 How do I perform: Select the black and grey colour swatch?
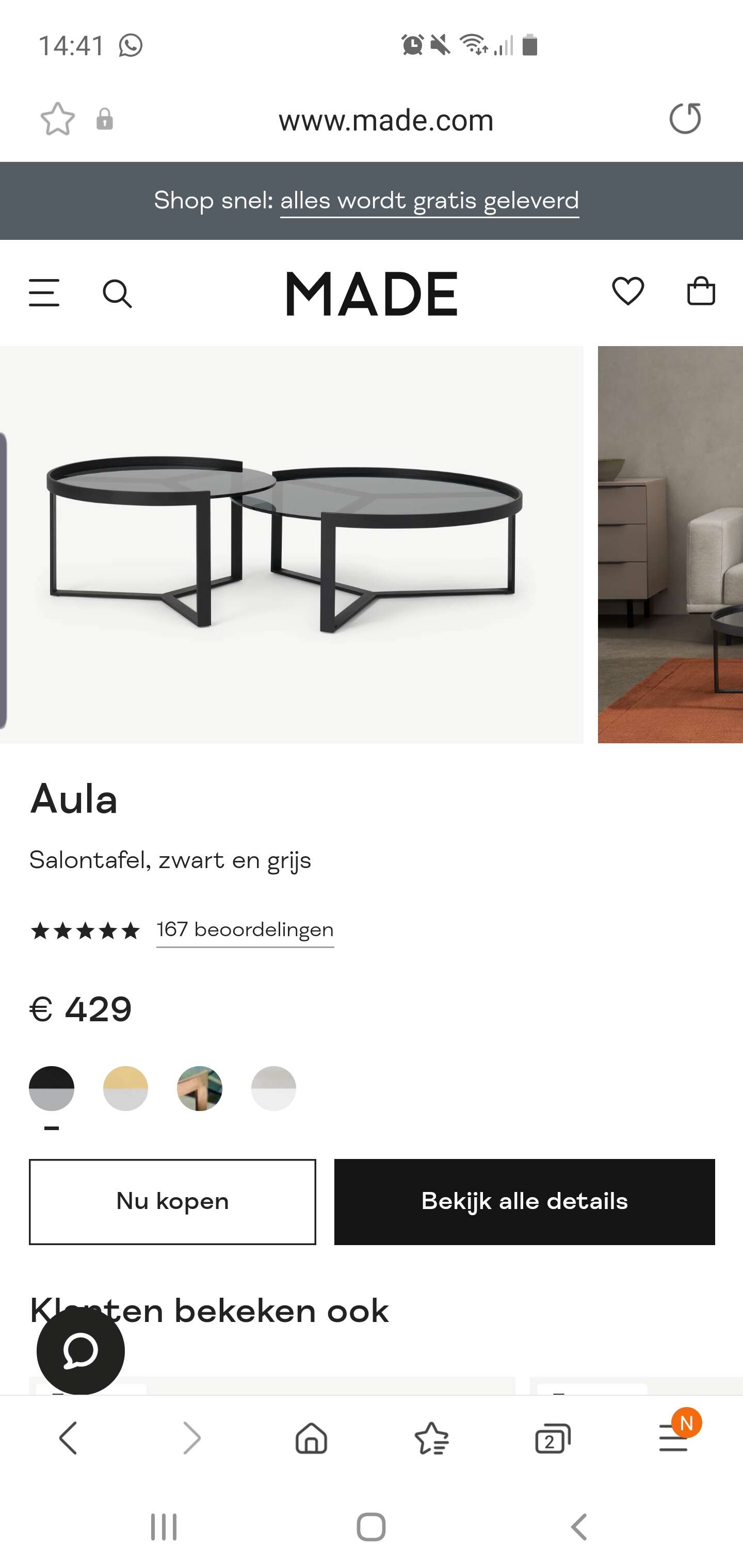point(52,1088)
